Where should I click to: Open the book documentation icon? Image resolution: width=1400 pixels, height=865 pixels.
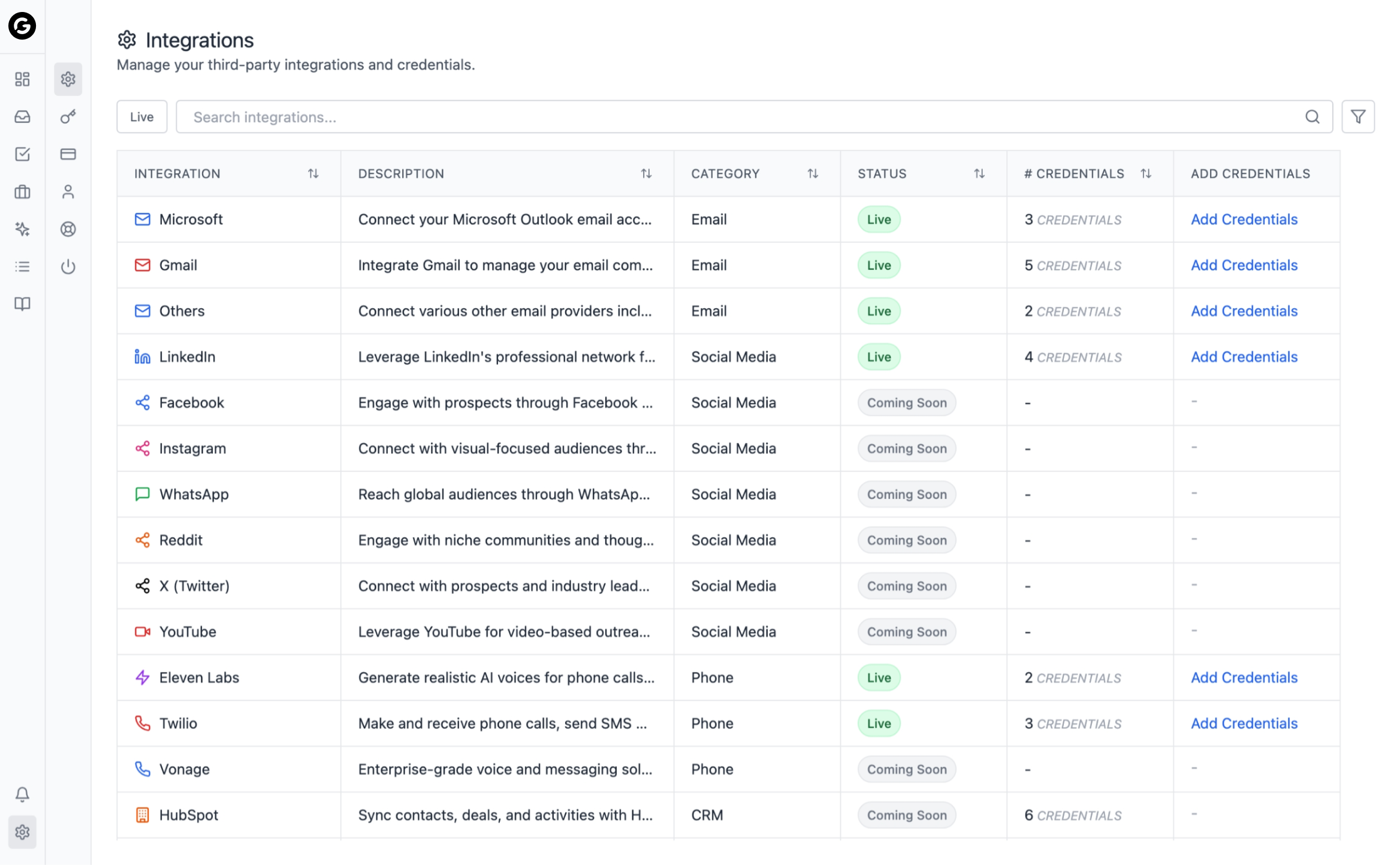tap(22, 304)
